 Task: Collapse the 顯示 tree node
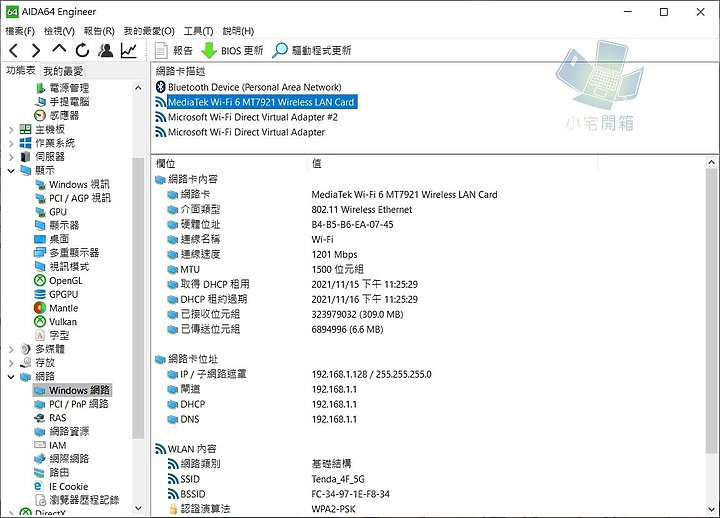11,171
